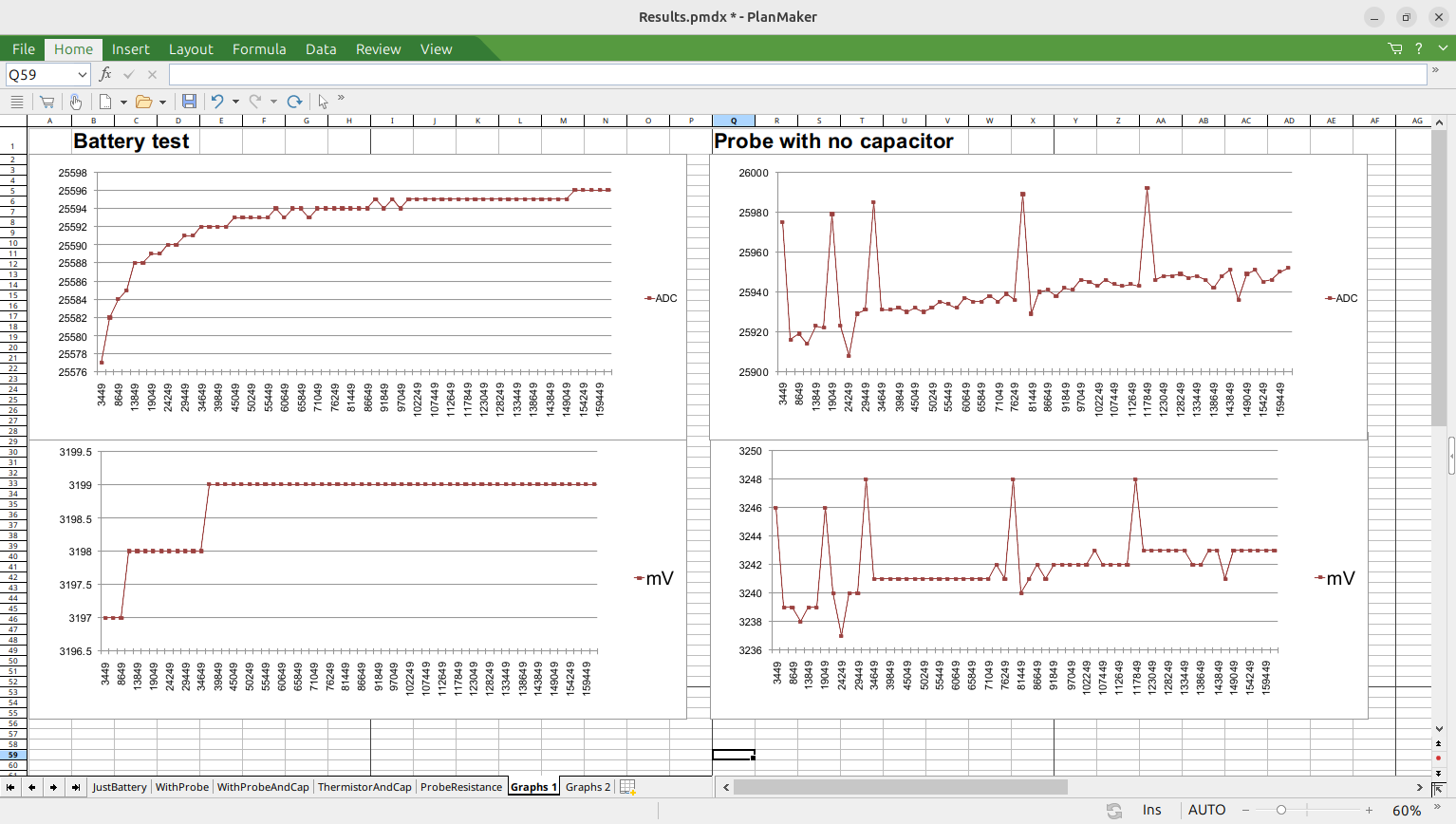Select column Q header
Viewport: 1456px width, 824px height.
[734, 121]
